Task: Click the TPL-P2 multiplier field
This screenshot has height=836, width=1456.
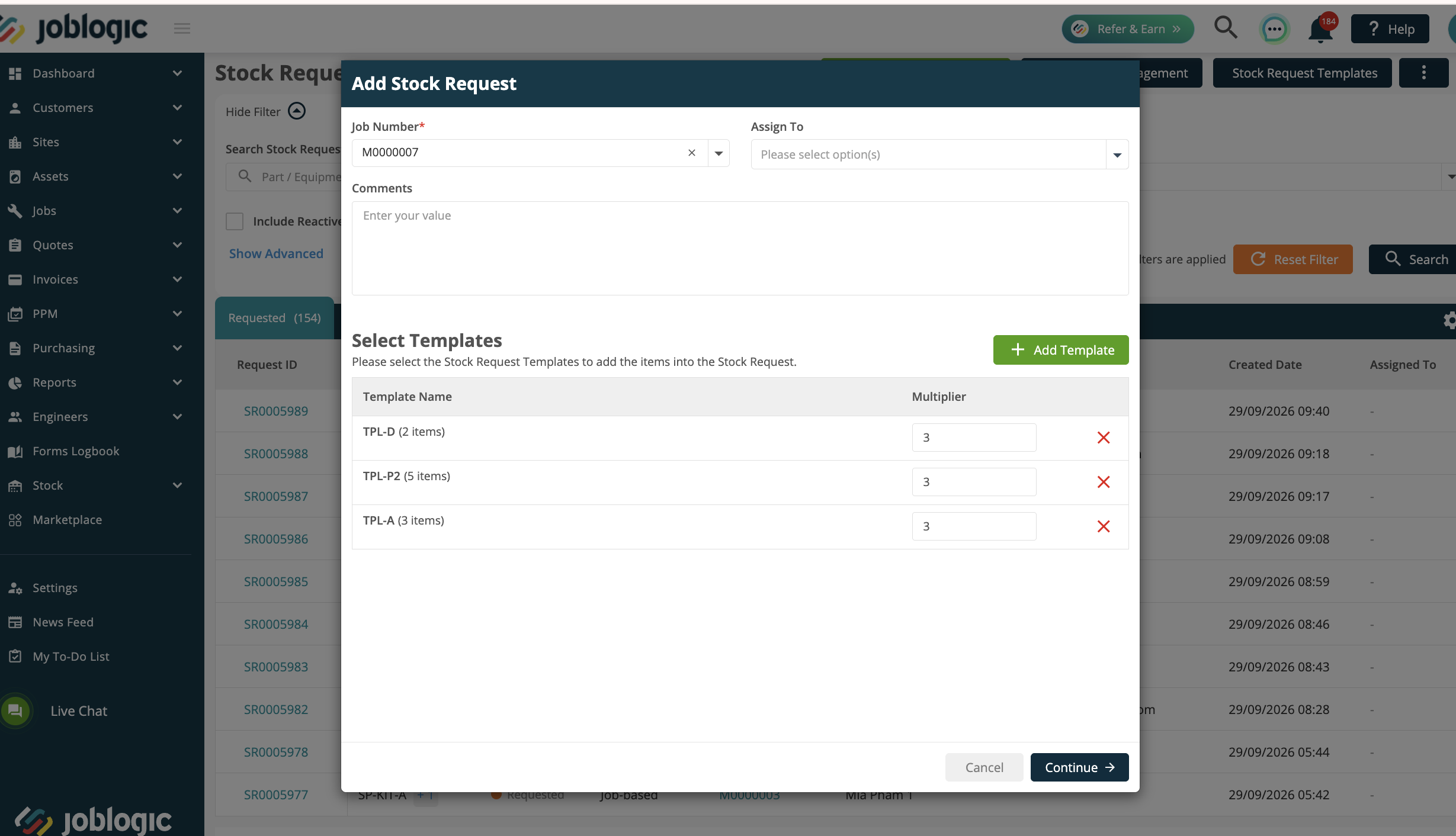Action: 974,482
